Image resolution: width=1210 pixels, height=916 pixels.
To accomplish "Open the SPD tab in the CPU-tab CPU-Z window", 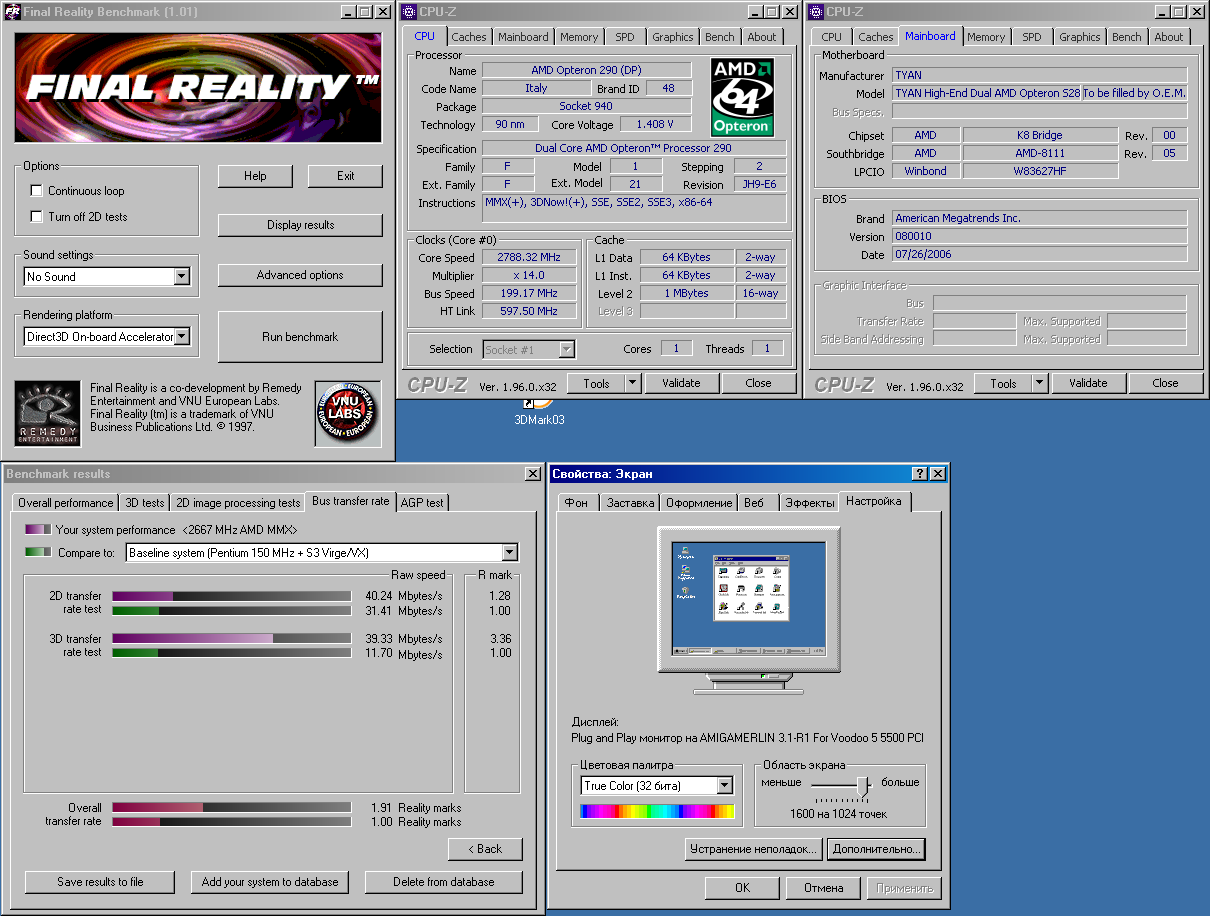I will point(624,37).
